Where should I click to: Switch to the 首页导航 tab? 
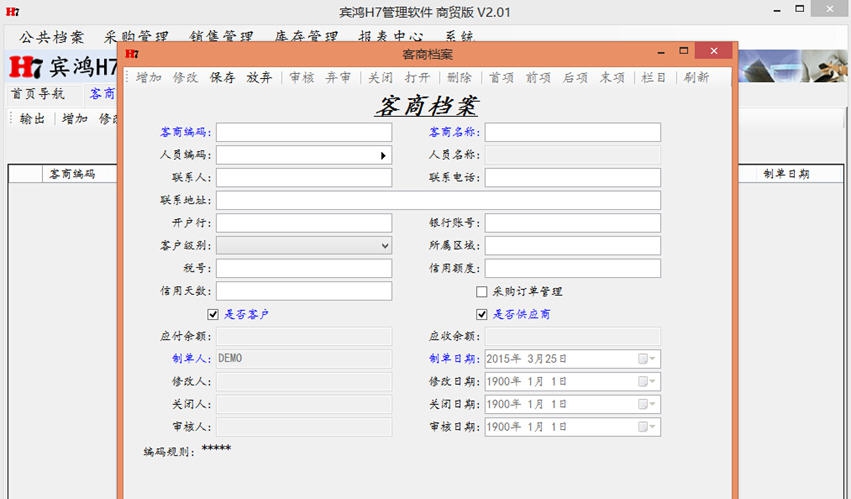38,94
